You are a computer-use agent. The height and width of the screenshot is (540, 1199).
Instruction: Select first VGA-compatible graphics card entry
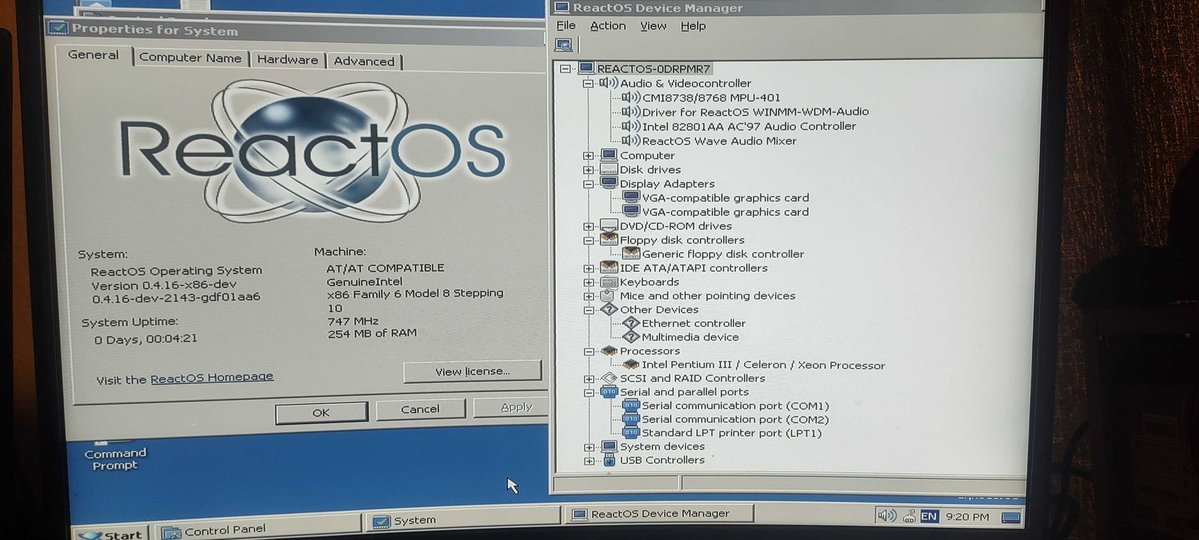pyautogui.click(x=725, y=197)
